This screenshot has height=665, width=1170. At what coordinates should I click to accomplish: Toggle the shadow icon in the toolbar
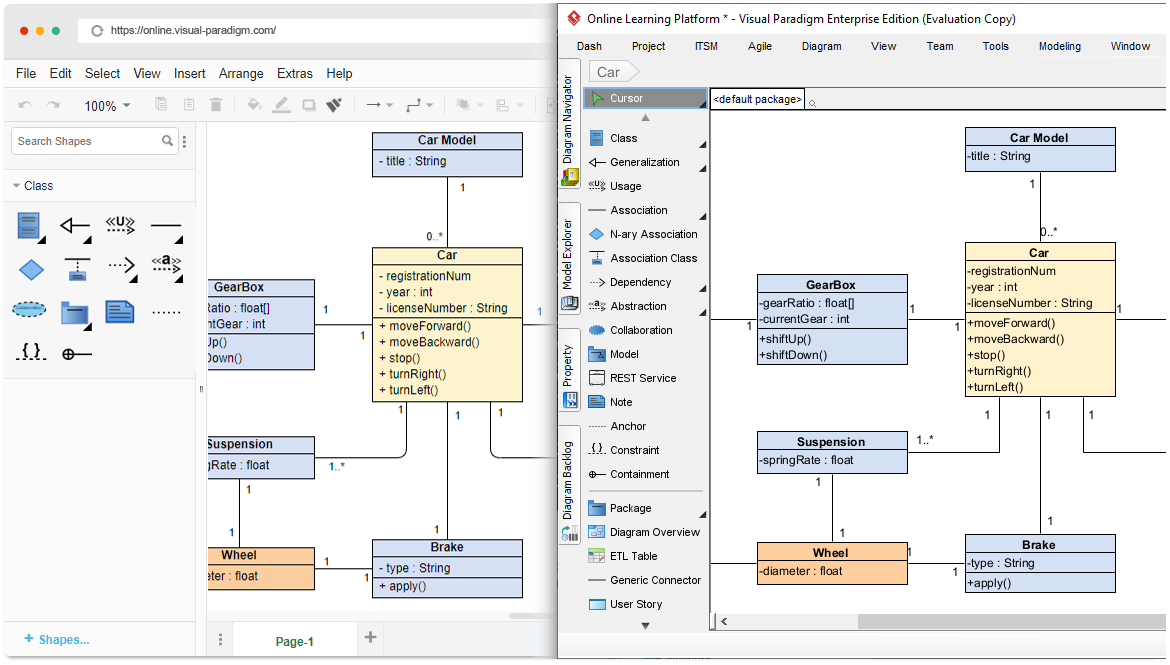click(x=309, y=105)
